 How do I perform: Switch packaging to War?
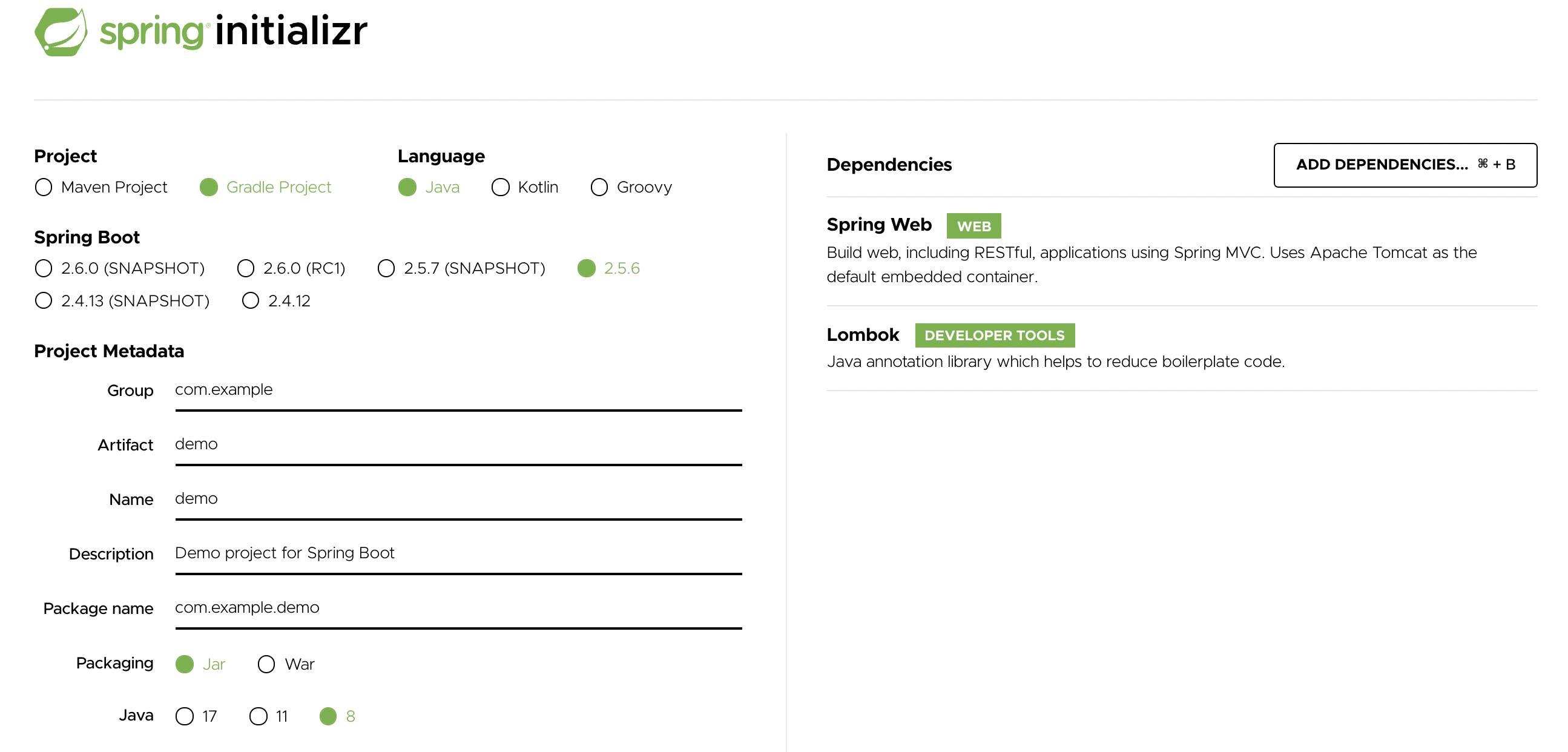pos(266,664)
